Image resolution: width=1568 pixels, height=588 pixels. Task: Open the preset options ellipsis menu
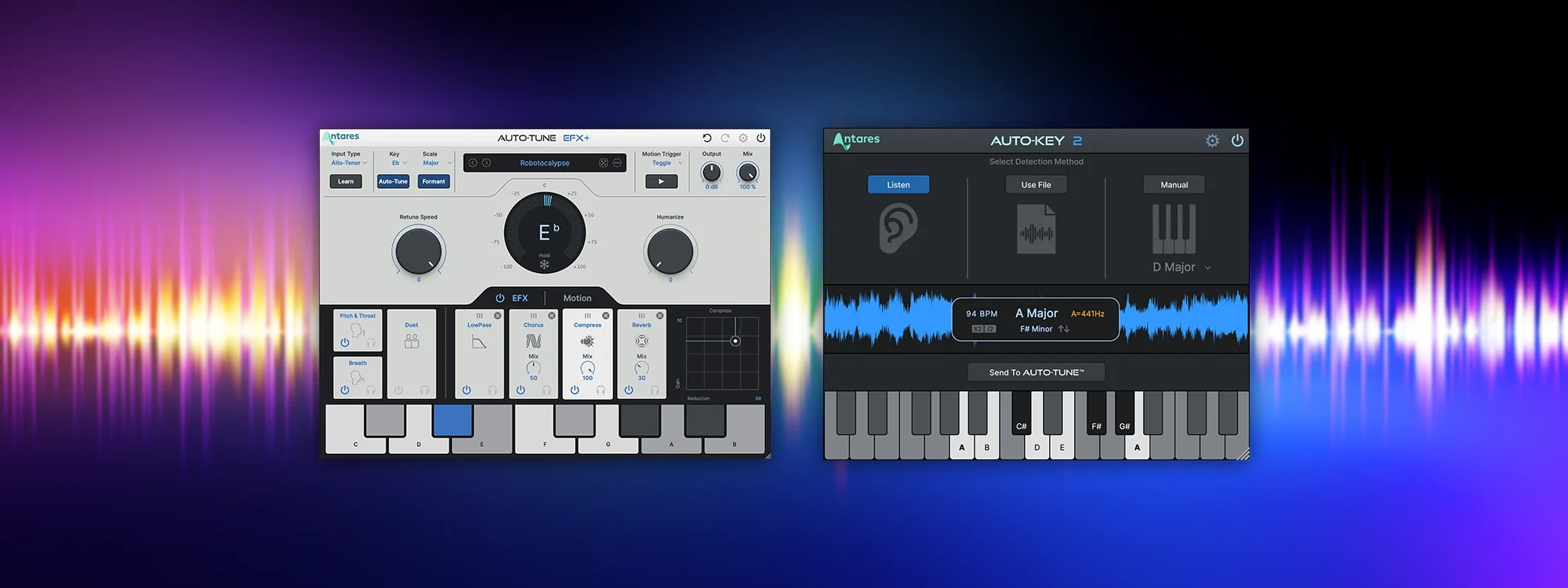click(x=617, y=163)
